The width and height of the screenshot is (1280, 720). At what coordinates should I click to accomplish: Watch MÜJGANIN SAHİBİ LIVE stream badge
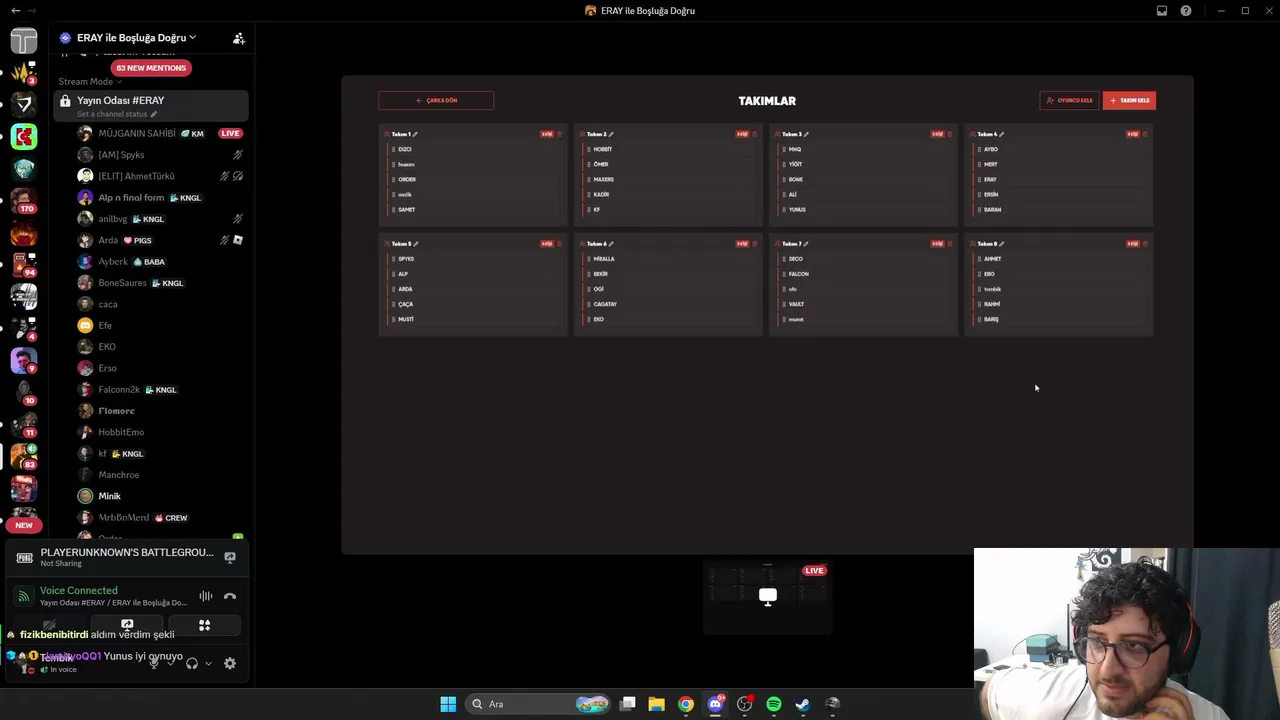pos(230,133)
